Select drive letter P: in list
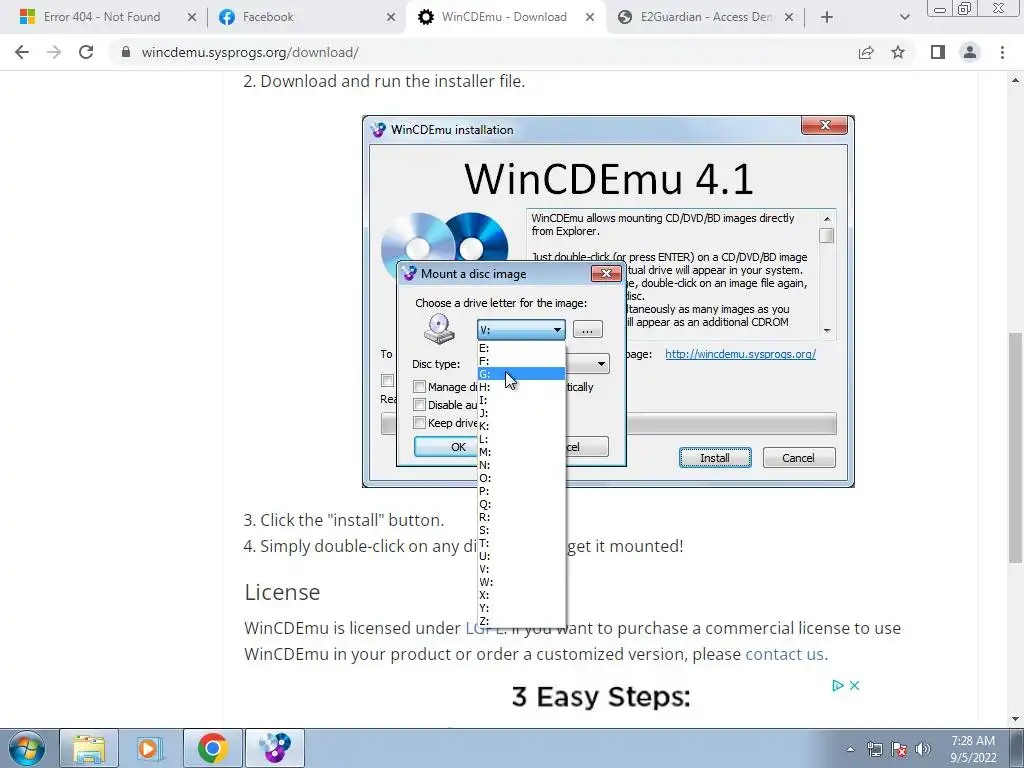Screen dimensions: 1024x768 (521, 491)
